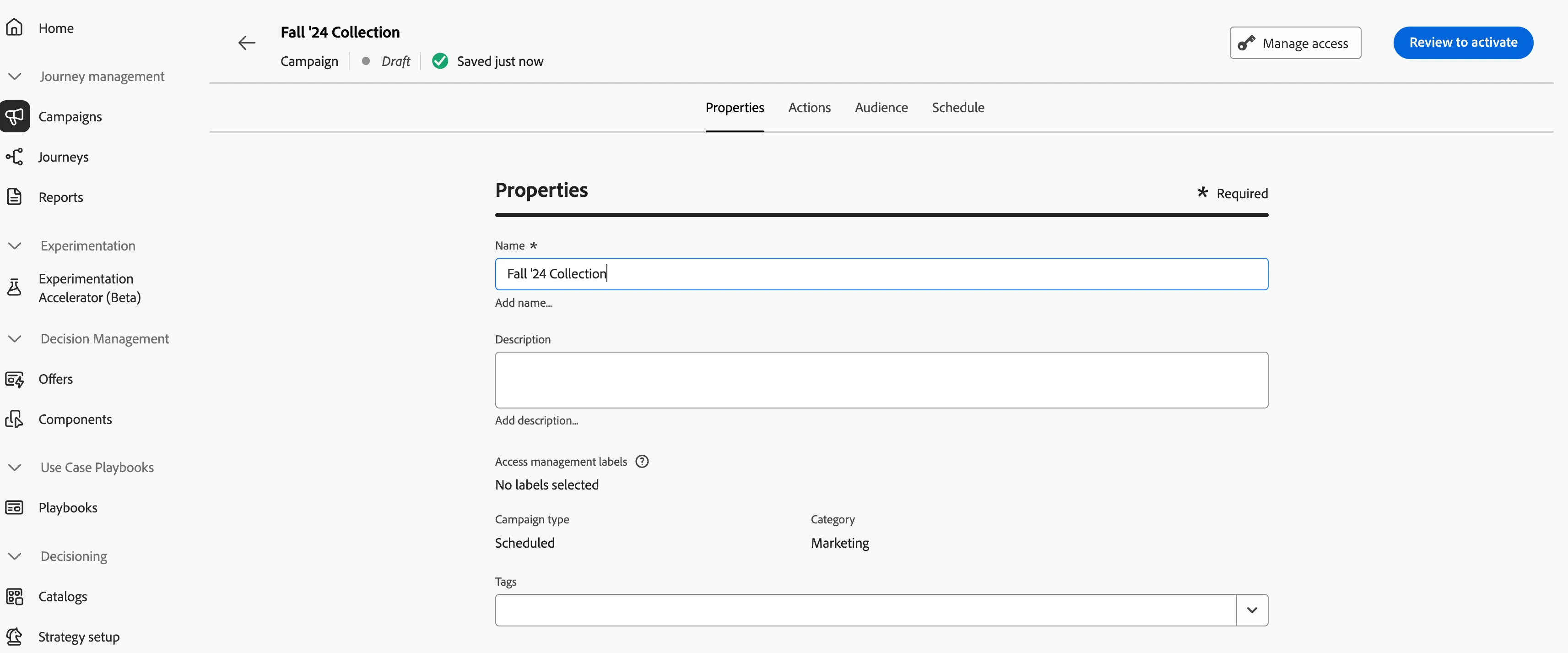Open the Catalogs icon
This screenshot has width=1568, height=653.
pyautogui.click(x=14, y=596)
